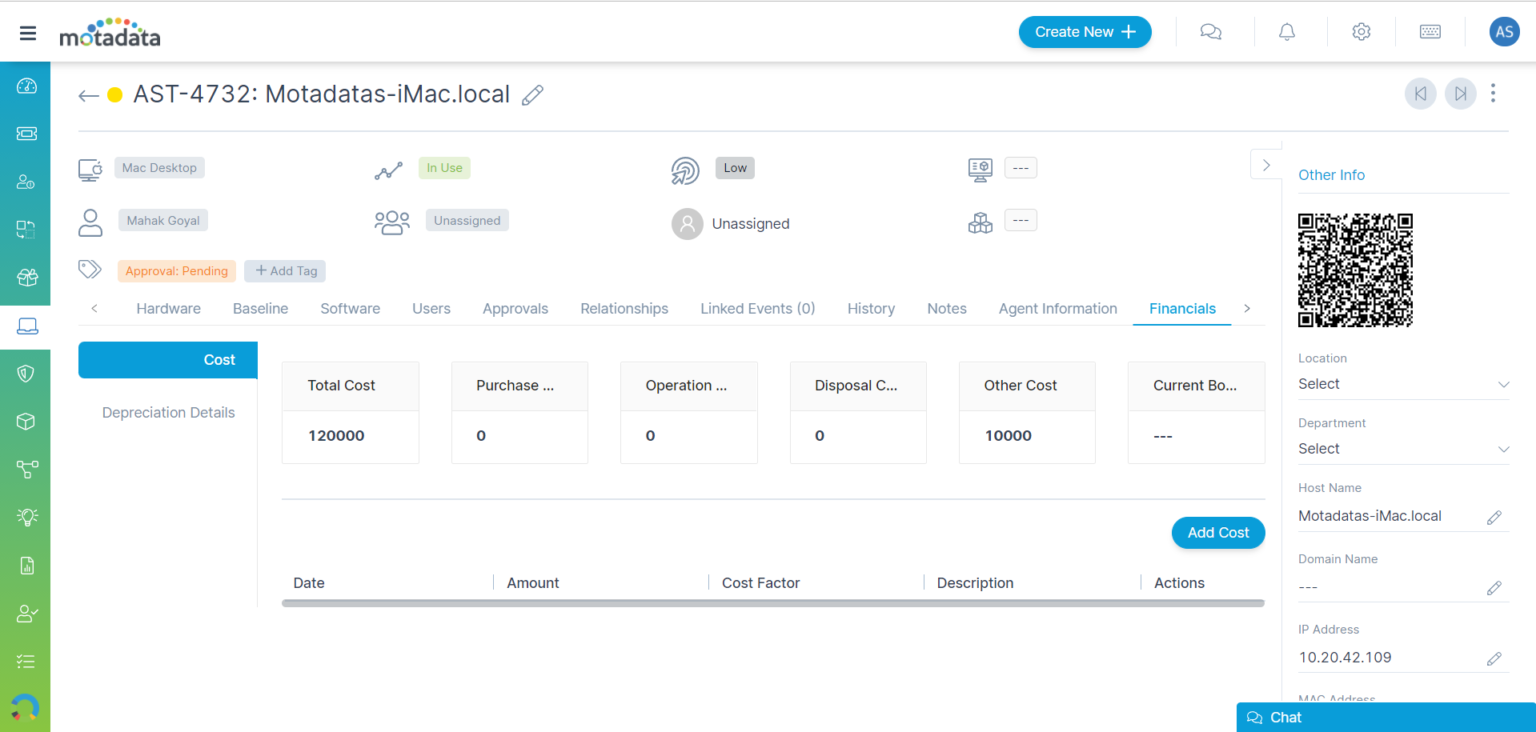1536x732 pixels.
Task: Open the Dashboard gauge icon in sidebar
Action: point(25,86)
